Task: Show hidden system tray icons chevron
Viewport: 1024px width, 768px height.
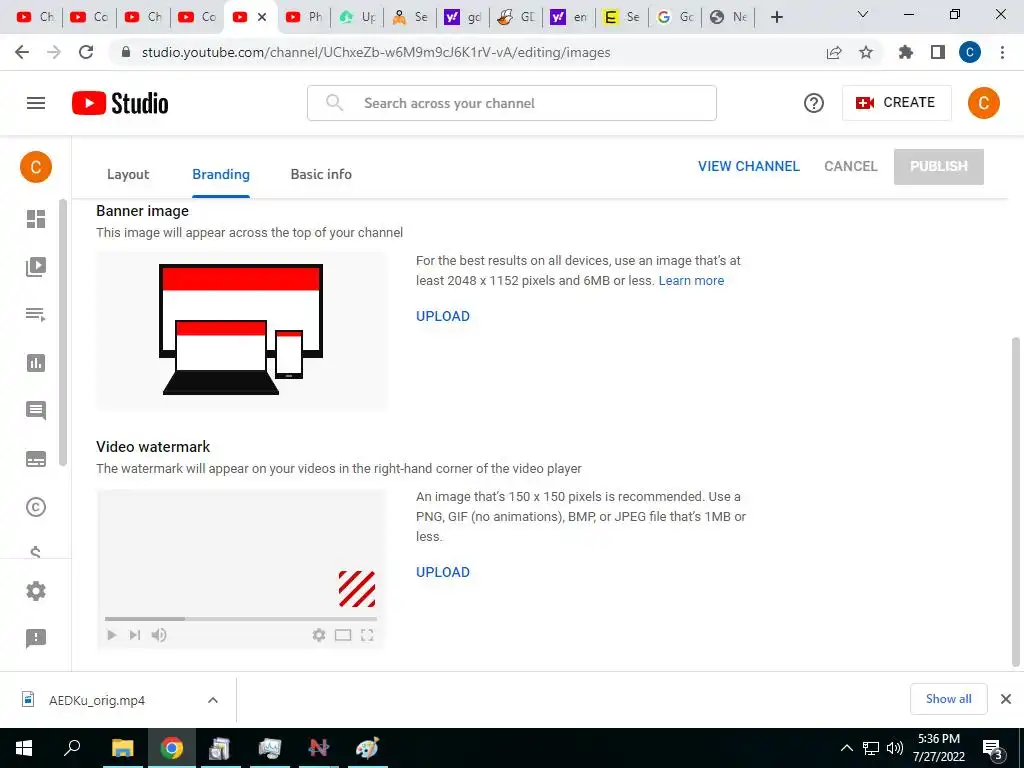Action: click(846, 748)
